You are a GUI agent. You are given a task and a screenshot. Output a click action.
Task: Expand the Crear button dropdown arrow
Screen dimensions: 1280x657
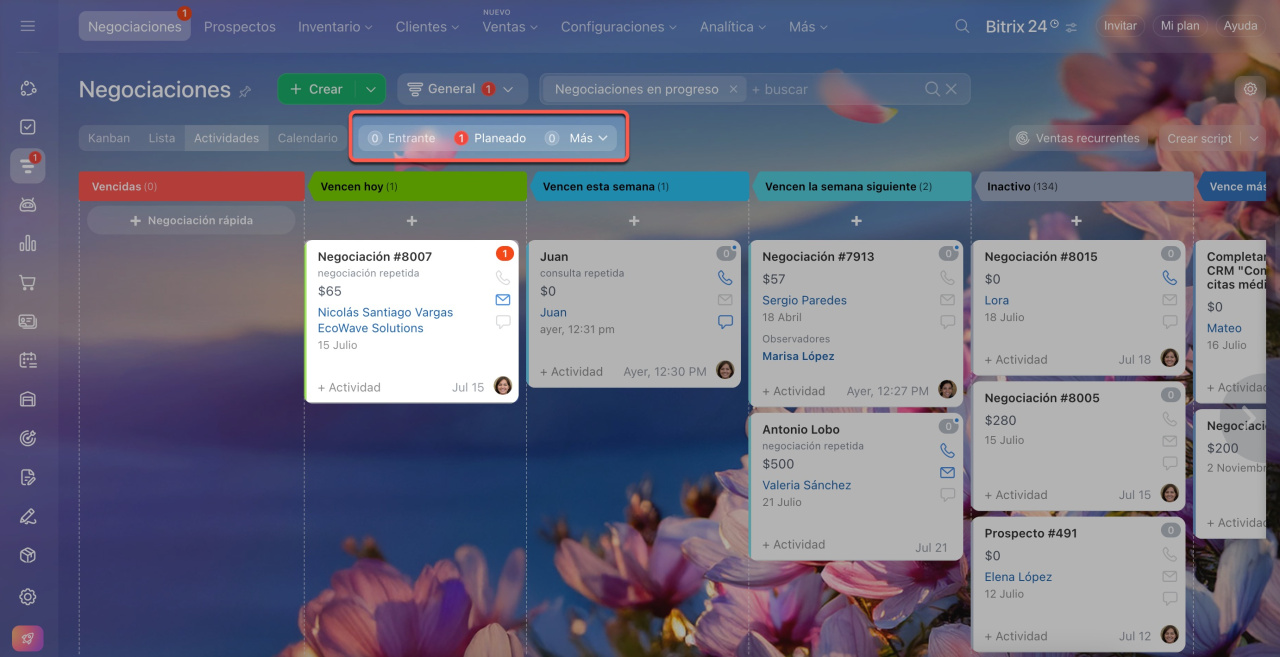[x=371, y=89]
